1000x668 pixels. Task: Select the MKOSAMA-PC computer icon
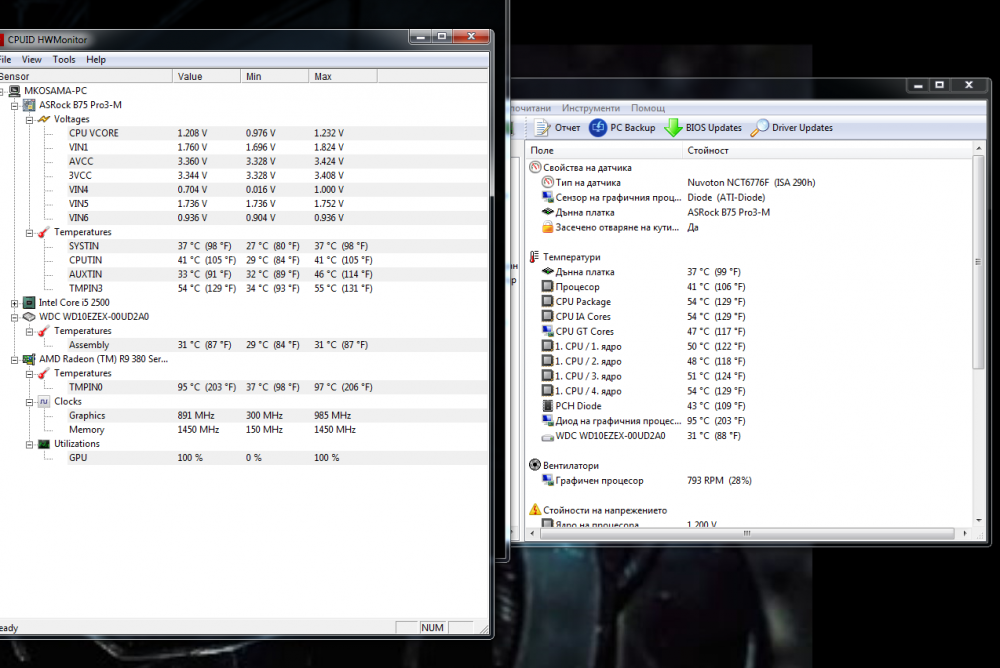(x=15, y=91)
